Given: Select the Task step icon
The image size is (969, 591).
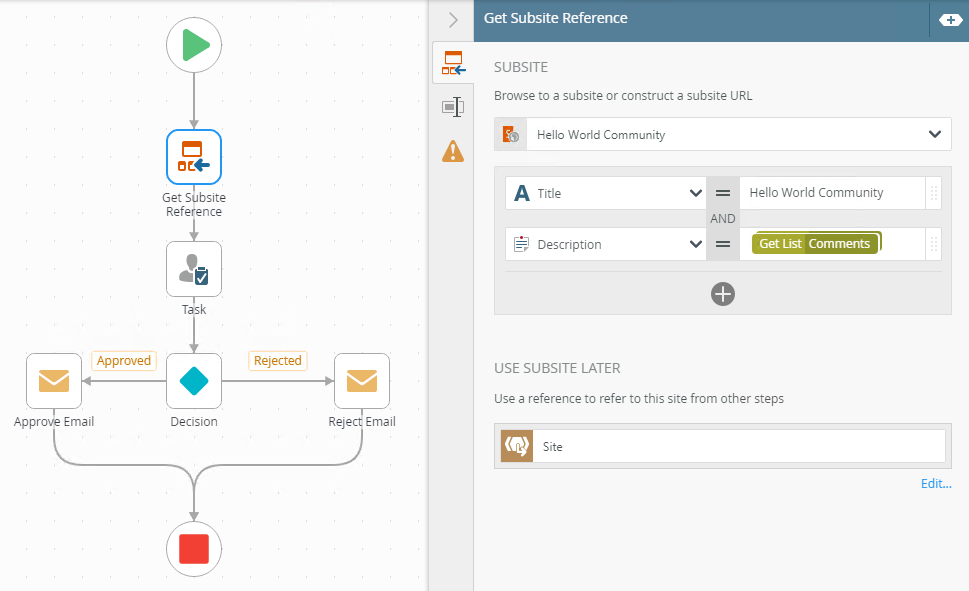Looking at the screenshot, I should [x=194, y=269].
